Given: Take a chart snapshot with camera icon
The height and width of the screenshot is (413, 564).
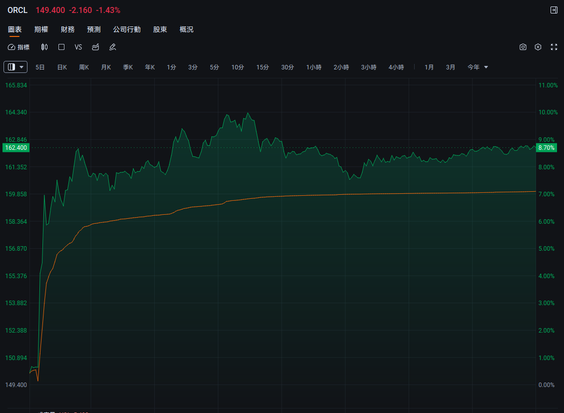Looking at the screenshot, I should pyautogui.click(x=523, y=47).
